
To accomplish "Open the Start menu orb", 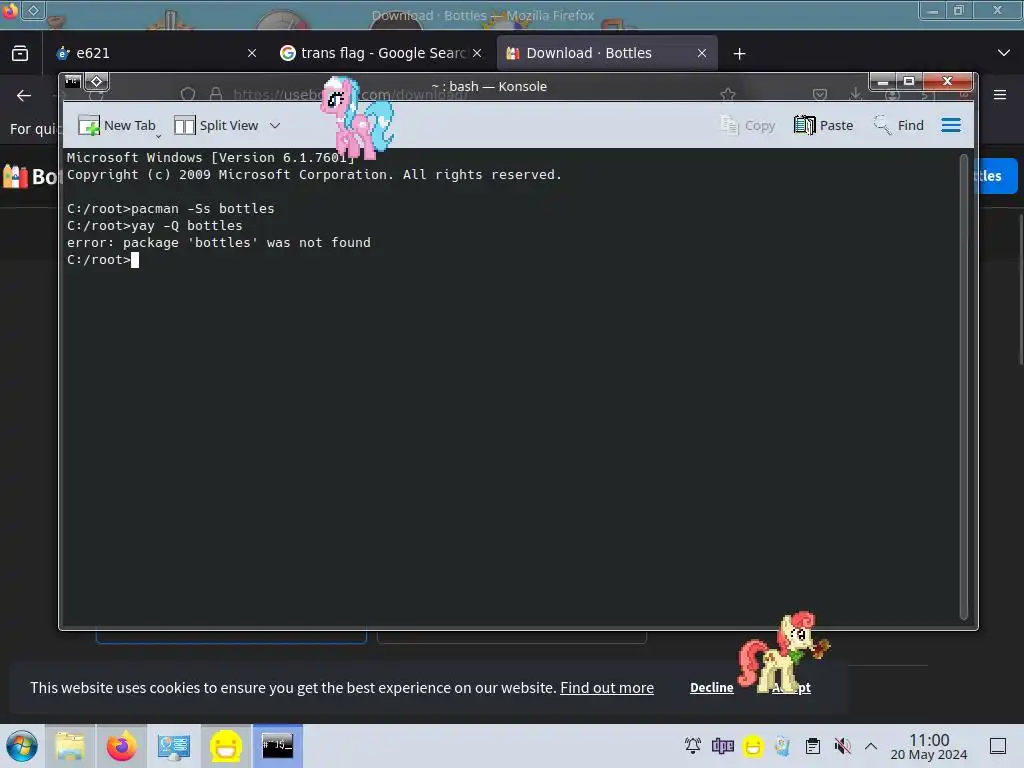I will (x=22, y=746).
